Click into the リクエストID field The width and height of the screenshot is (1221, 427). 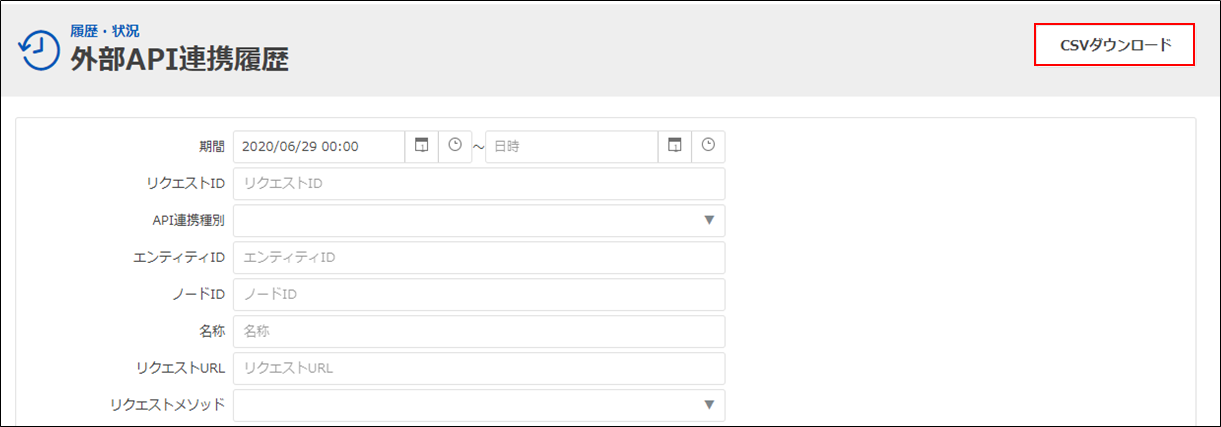[479, 183]
